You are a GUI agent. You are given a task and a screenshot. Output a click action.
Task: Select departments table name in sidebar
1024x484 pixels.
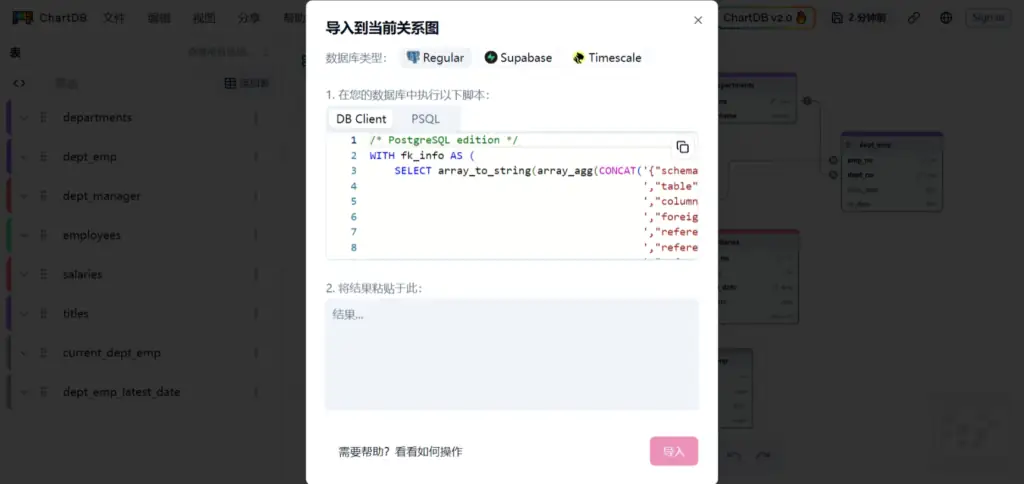(97, 118)
